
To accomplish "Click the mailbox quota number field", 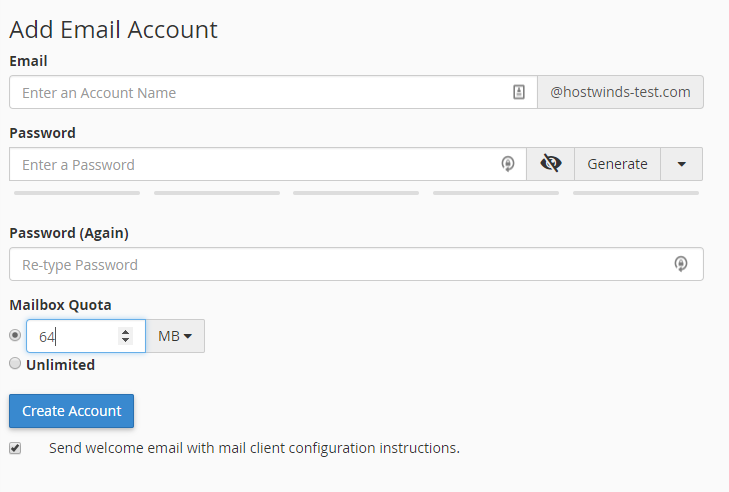I will coord(72,336).
